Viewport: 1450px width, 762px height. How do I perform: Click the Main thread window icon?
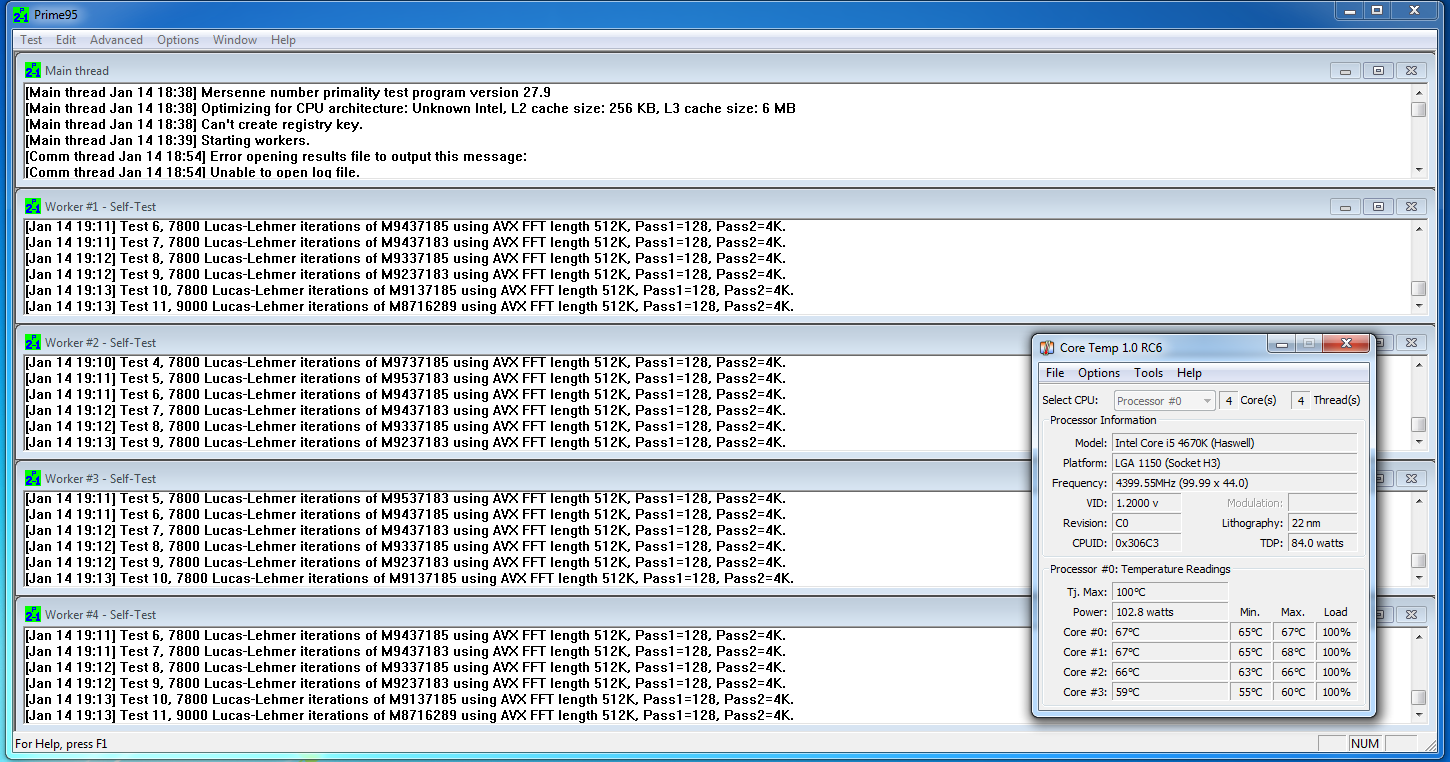(x=33, y=70)
